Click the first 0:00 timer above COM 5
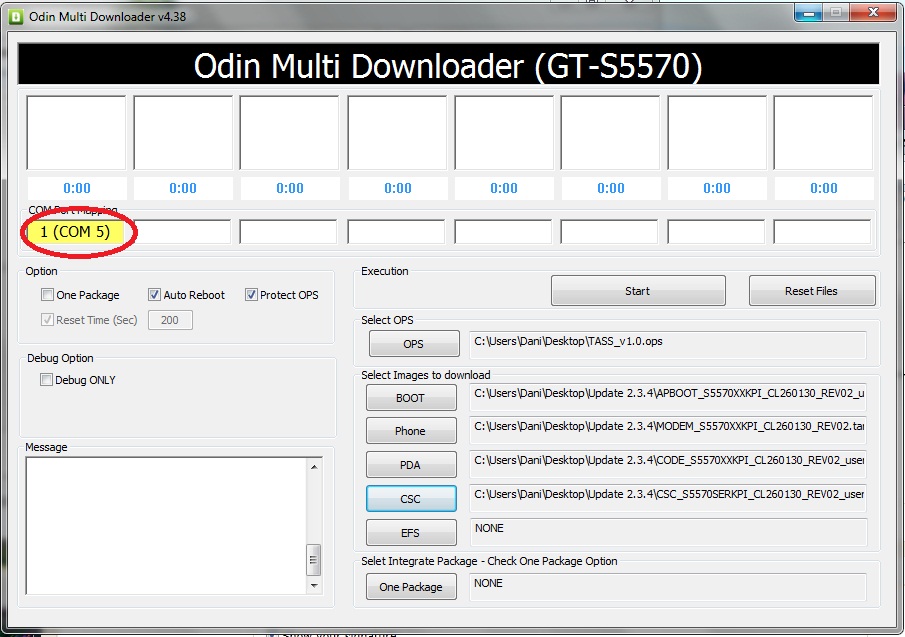Image resolution: width=905 pixels, height=637 pixels. tap(77, 188)
